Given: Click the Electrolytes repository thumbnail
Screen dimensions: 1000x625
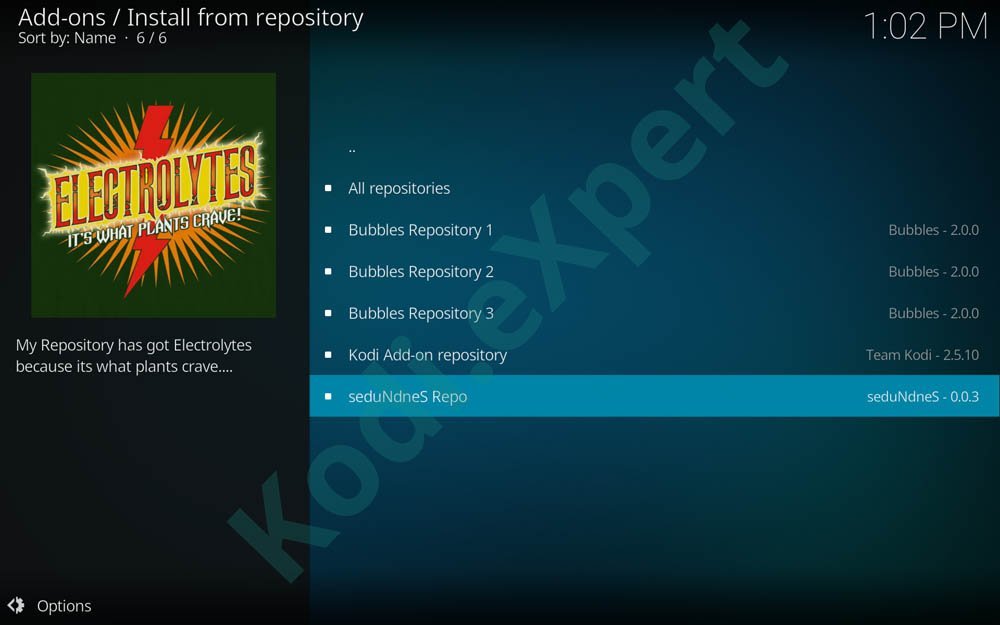Looking at the screenshot, I should (154, 195).
